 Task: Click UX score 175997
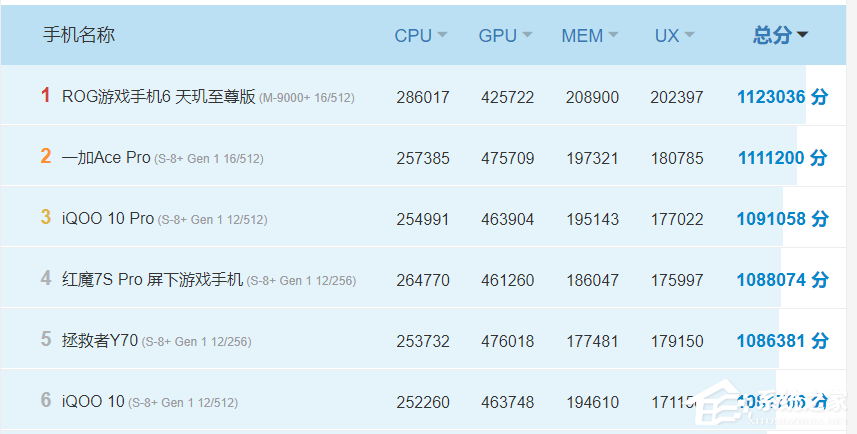coord(677,280)
